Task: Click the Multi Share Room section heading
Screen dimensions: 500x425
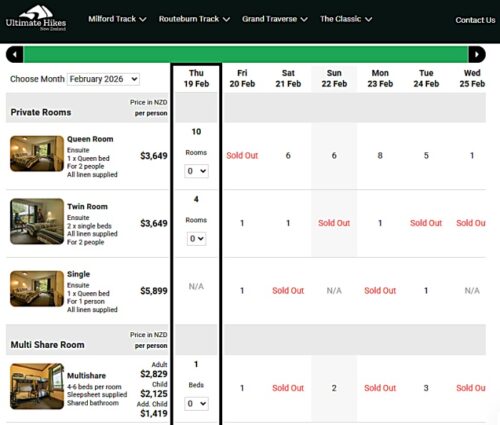Action: [x=47, y=345]
